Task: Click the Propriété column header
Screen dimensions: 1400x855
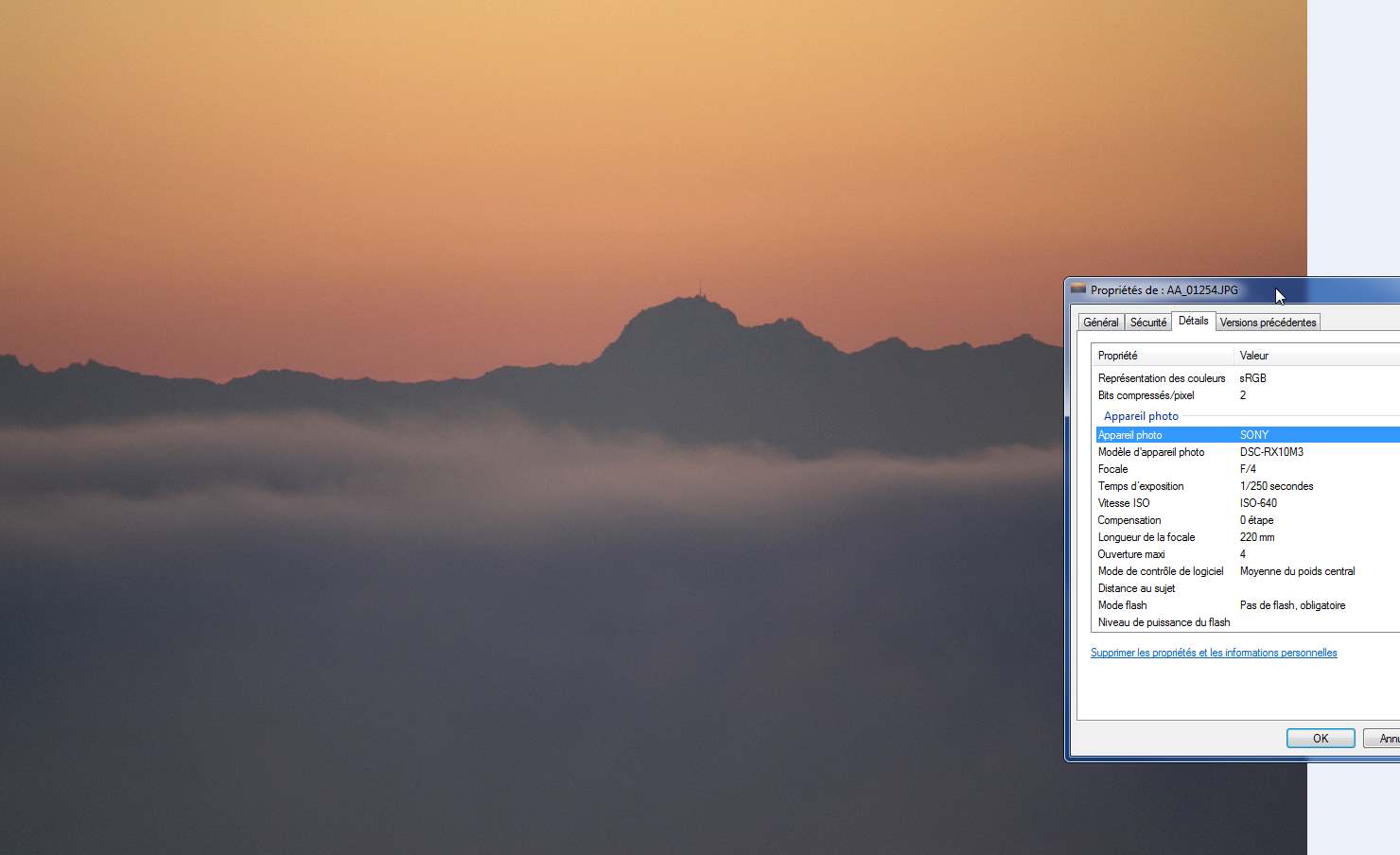Action: 1164,356
